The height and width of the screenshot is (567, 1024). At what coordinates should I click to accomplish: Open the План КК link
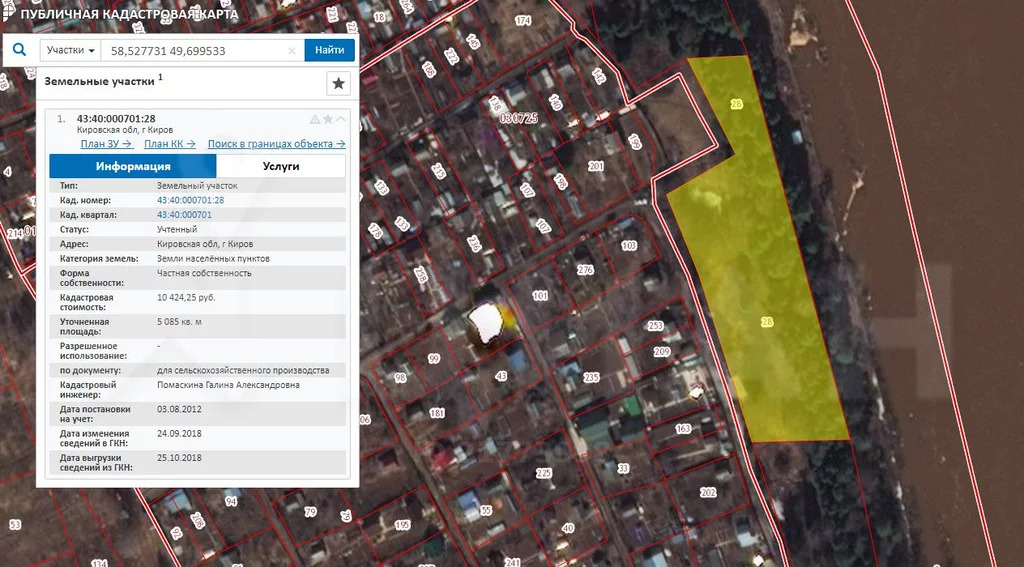170,144
